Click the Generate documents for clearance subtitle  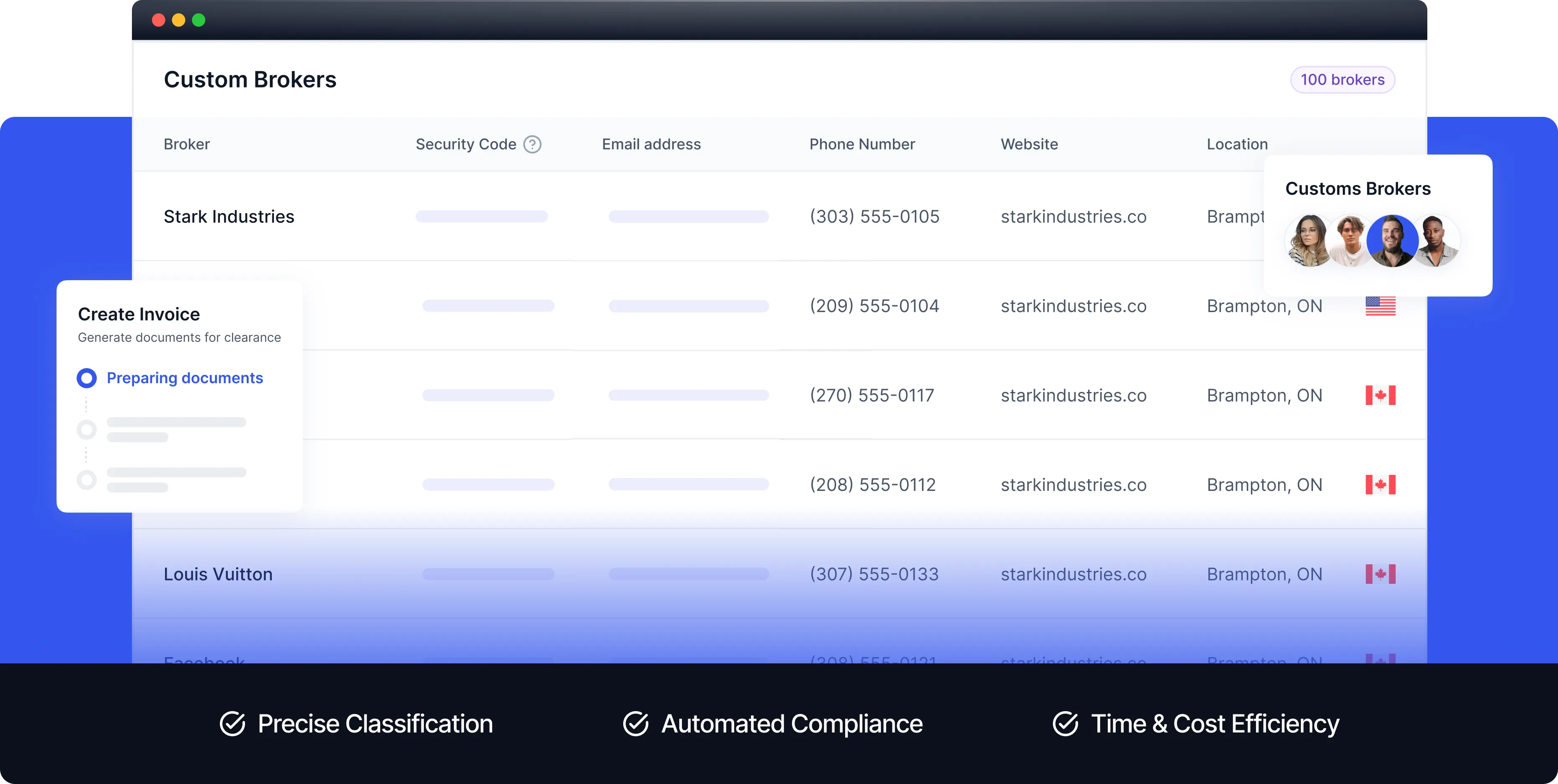click(x=179, y=338)
